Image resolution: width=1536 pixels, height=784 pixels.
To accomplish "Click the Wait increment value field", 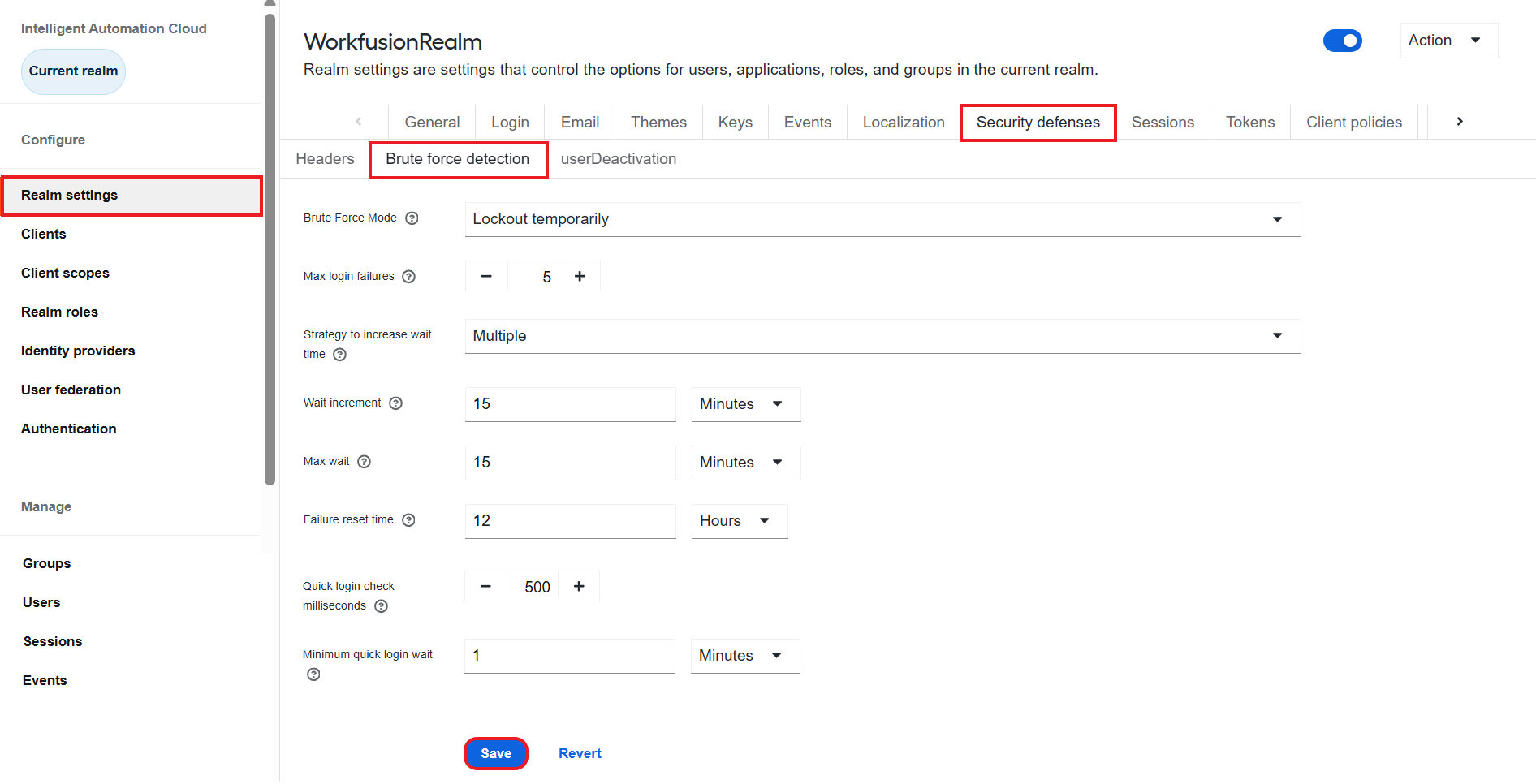I will point(571,404).
